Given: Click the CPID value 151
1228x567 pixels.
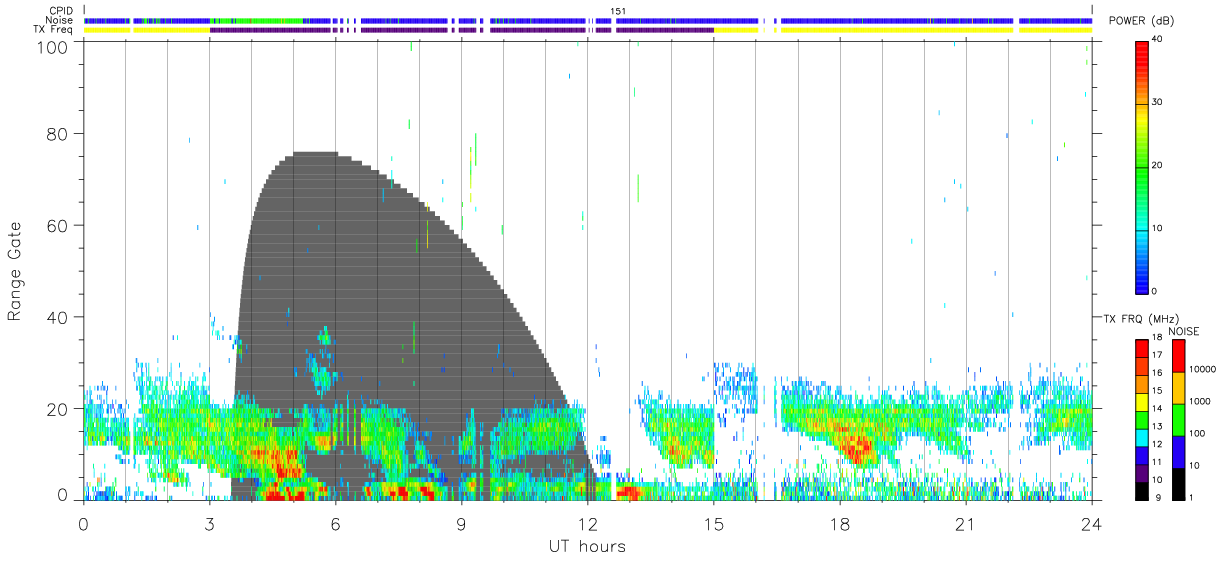Looking at the screenshot, I should (619, 11).
